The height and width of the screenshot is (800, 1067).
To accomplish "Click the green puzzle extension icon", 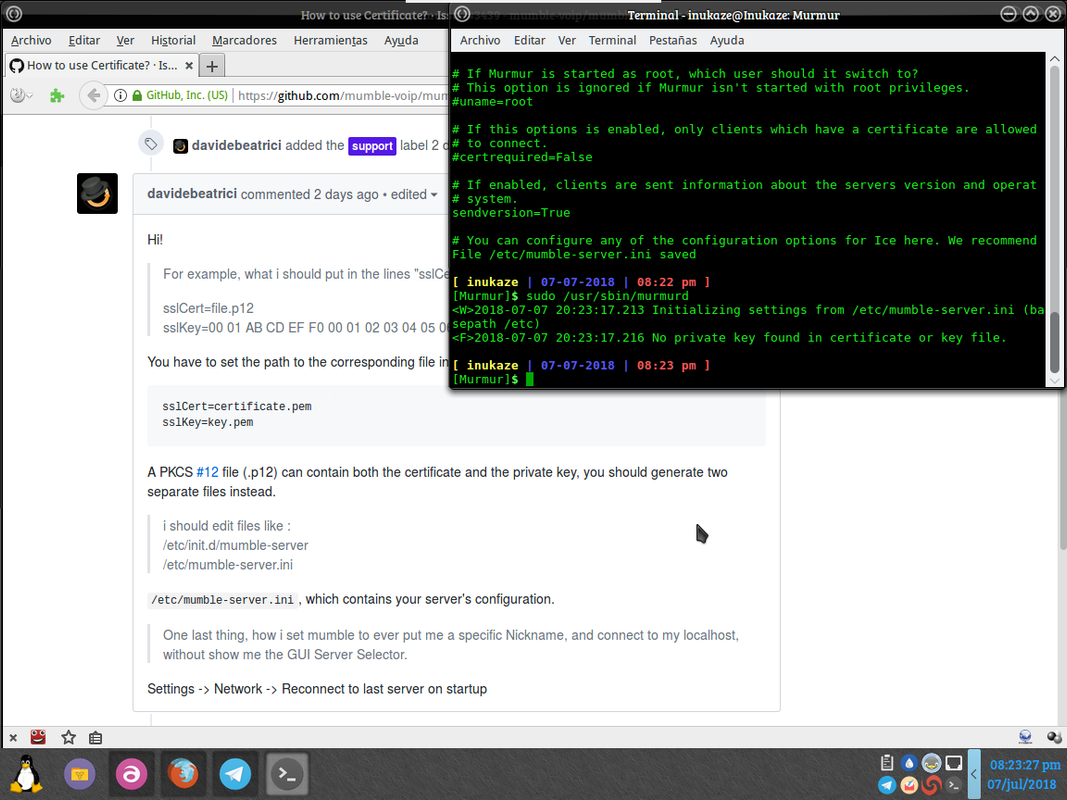I will click(57, 95).
